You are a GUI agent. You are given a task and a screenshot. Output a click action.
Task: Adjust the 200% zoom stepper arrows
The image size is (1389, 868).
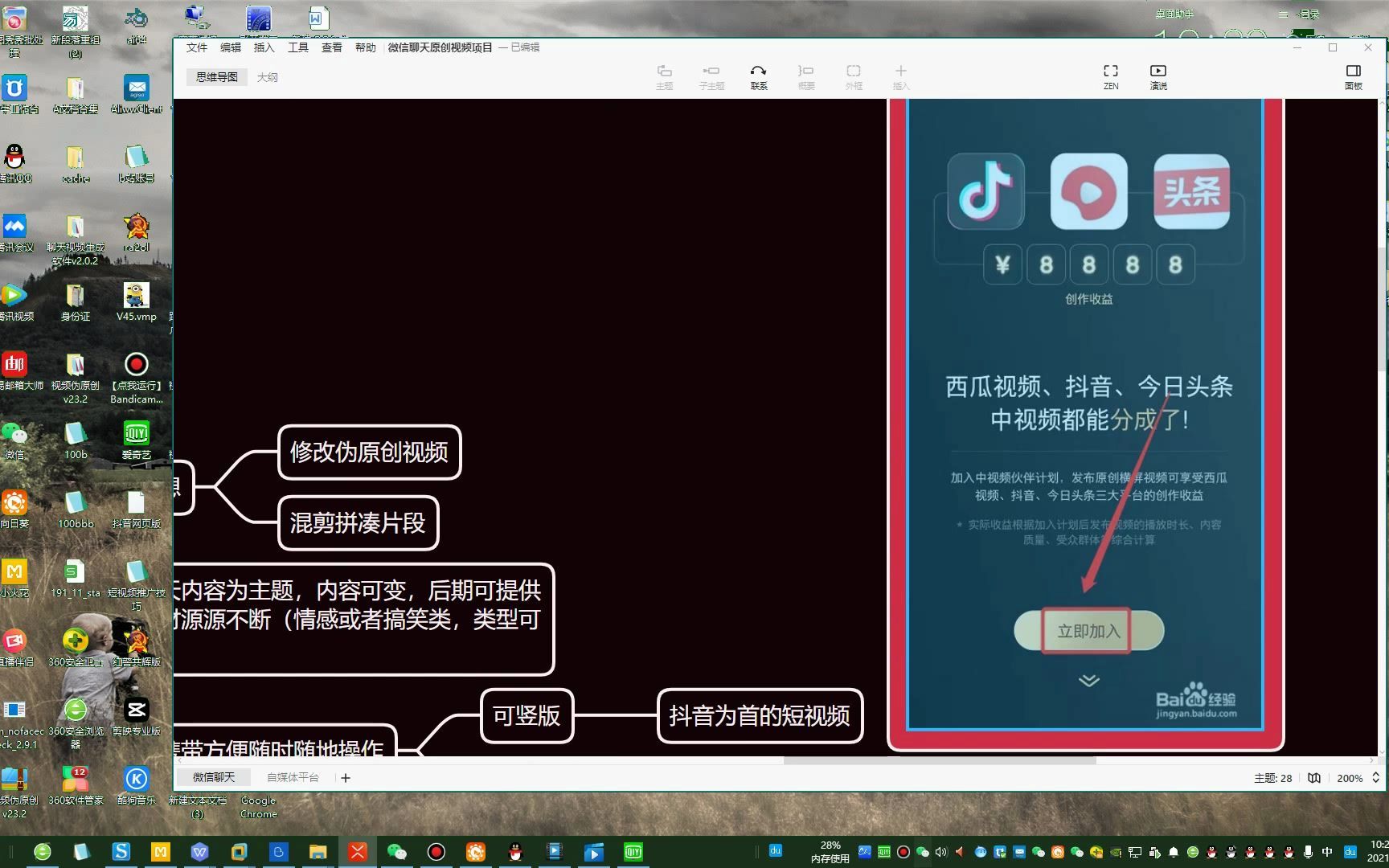click(x=1375, y=778)
